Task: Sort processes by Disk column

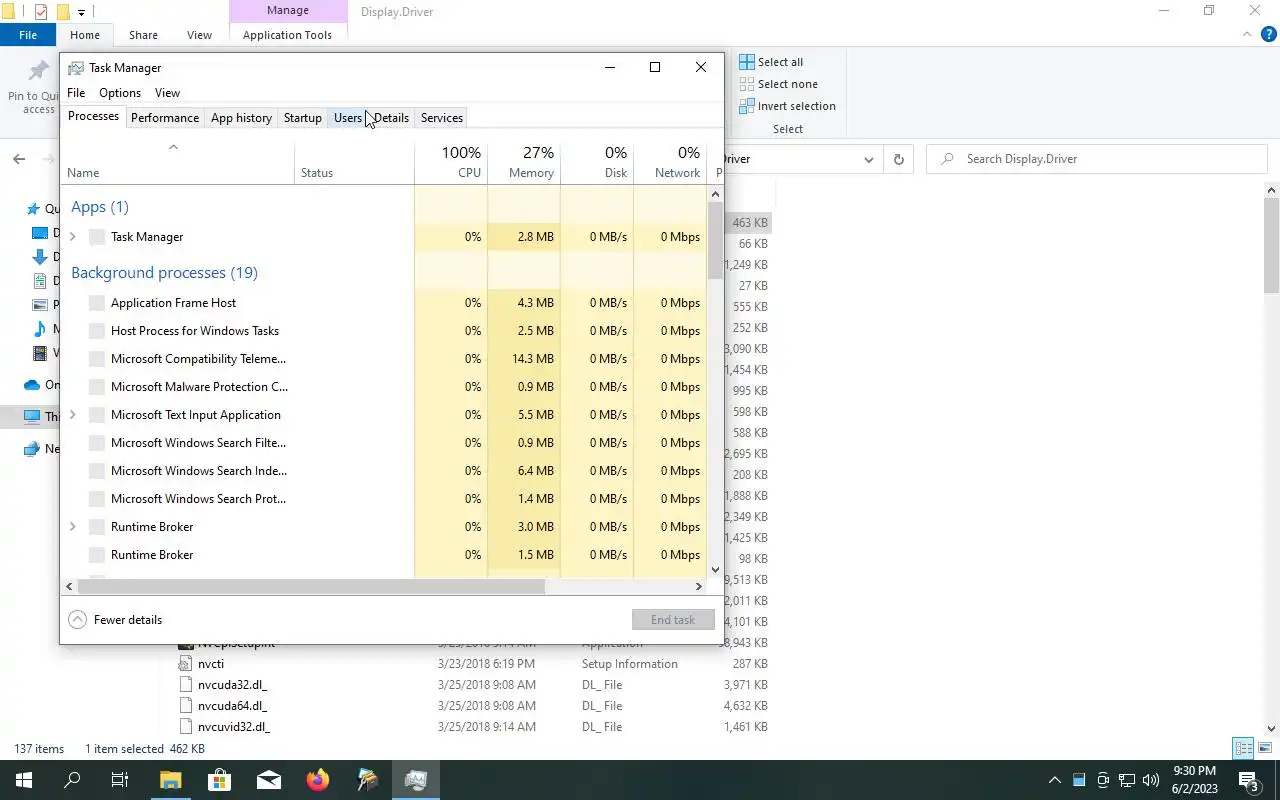Action: coord(597,162)
